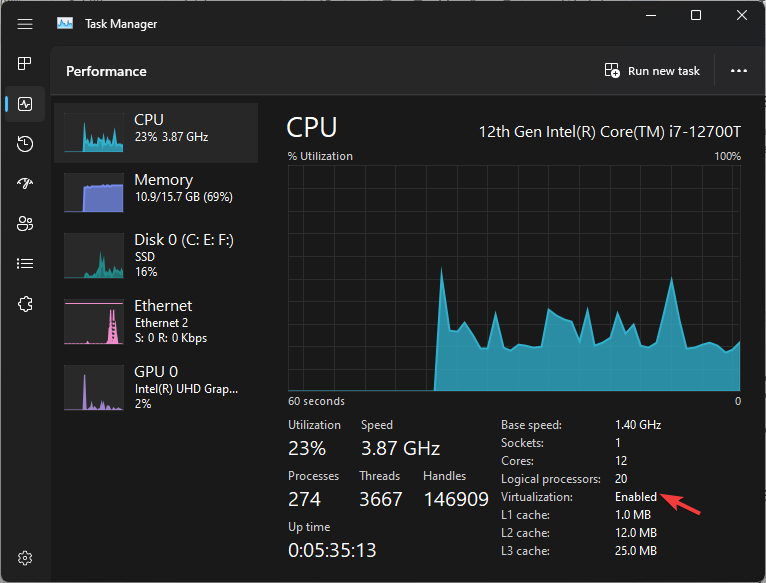766x583 pixels.
Task: Click the Virtualization Enabled value
Action: [x=636, y=497]
